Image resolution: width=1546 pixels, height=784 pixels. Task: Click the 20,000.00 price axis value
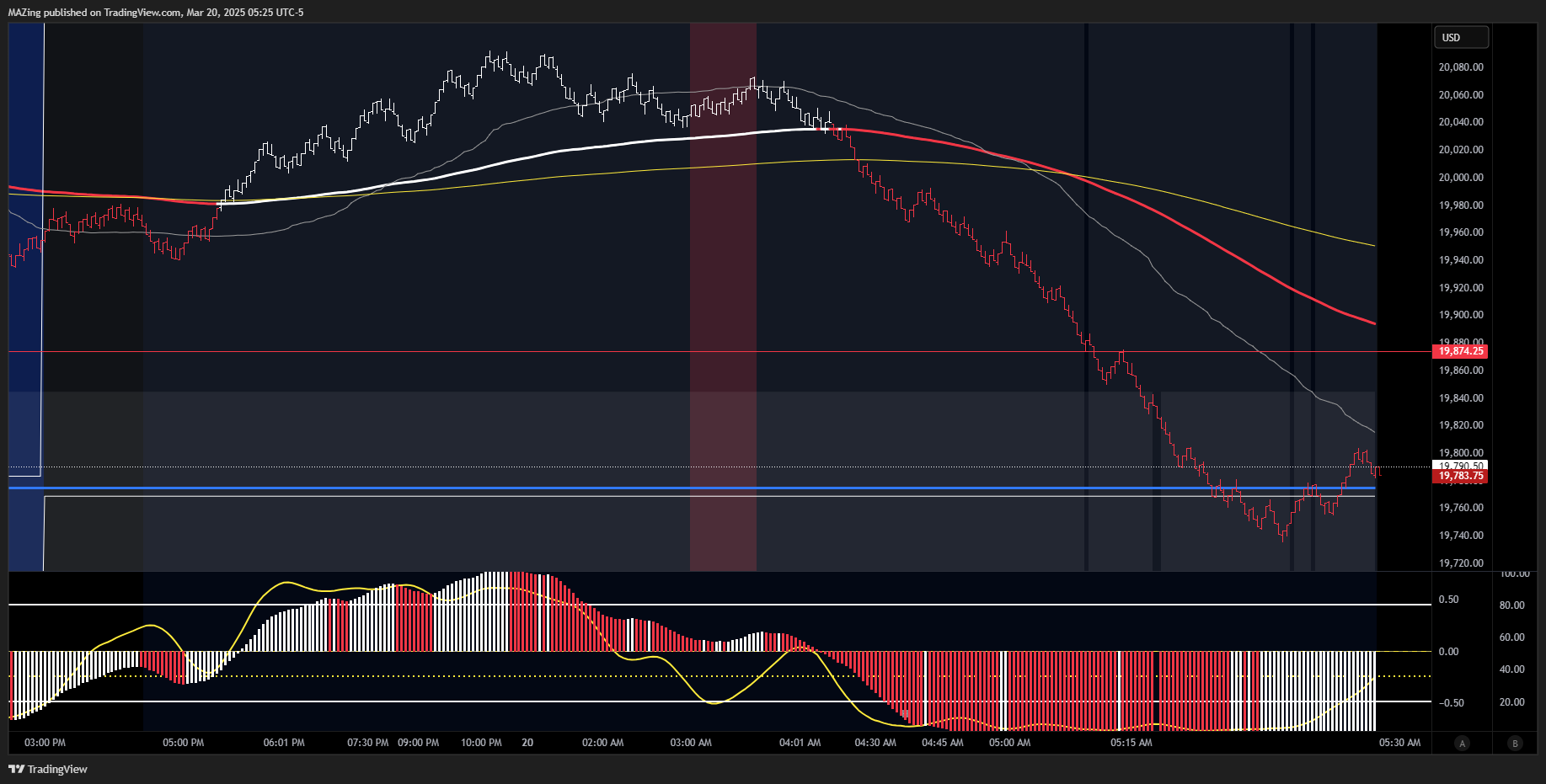1461,178
